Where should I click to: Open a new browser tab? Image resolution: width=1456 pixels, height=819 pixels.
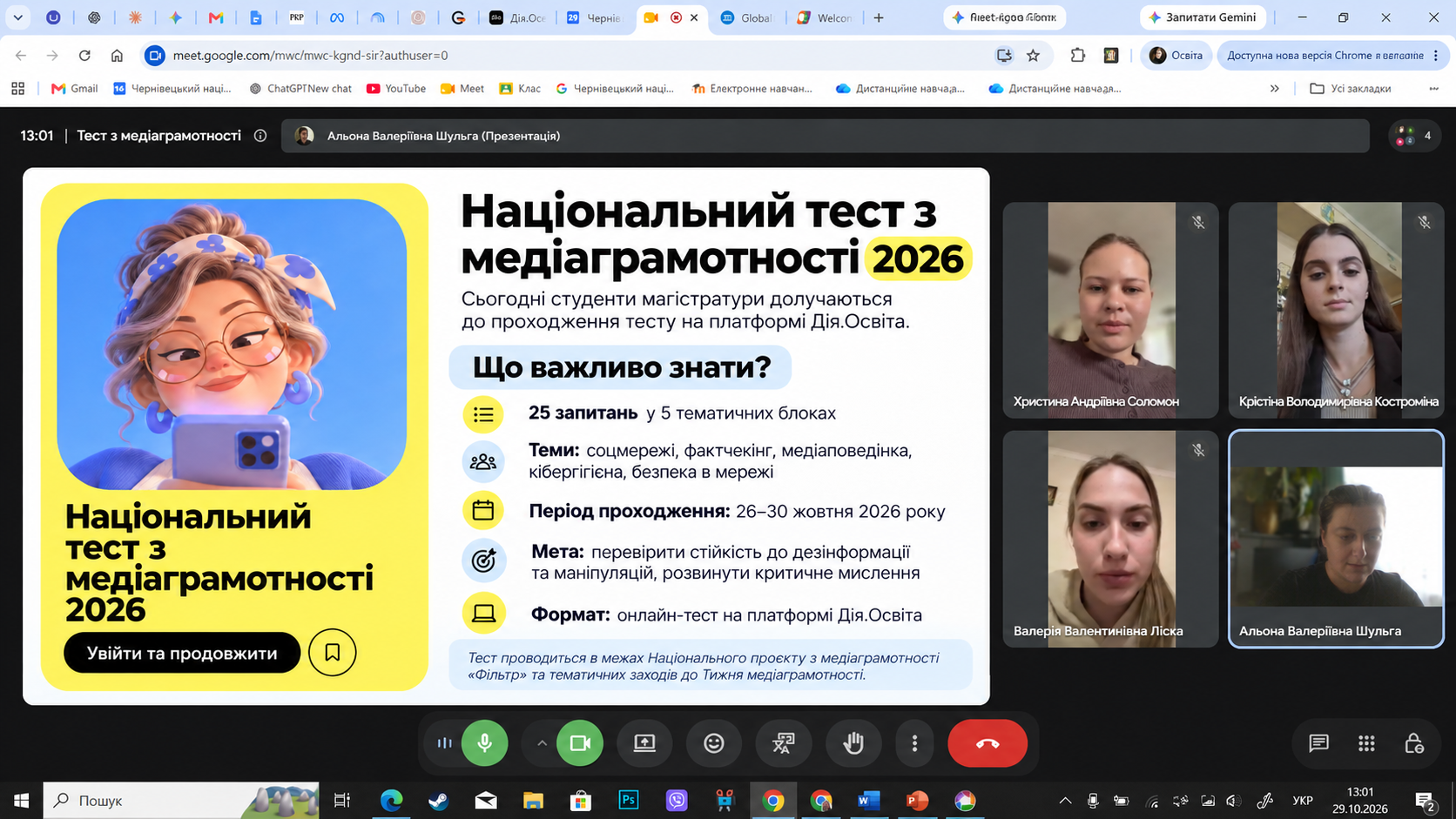point(879,17)
